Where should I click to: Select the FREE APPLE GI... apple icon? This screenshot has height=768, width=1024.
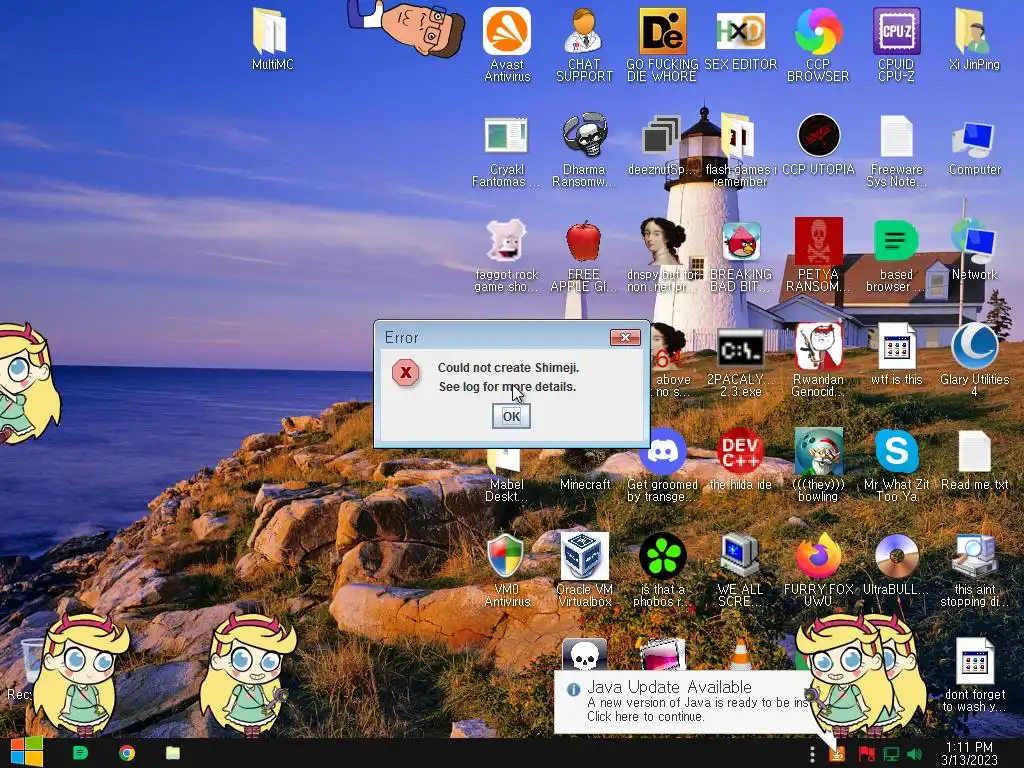point(584,256)
